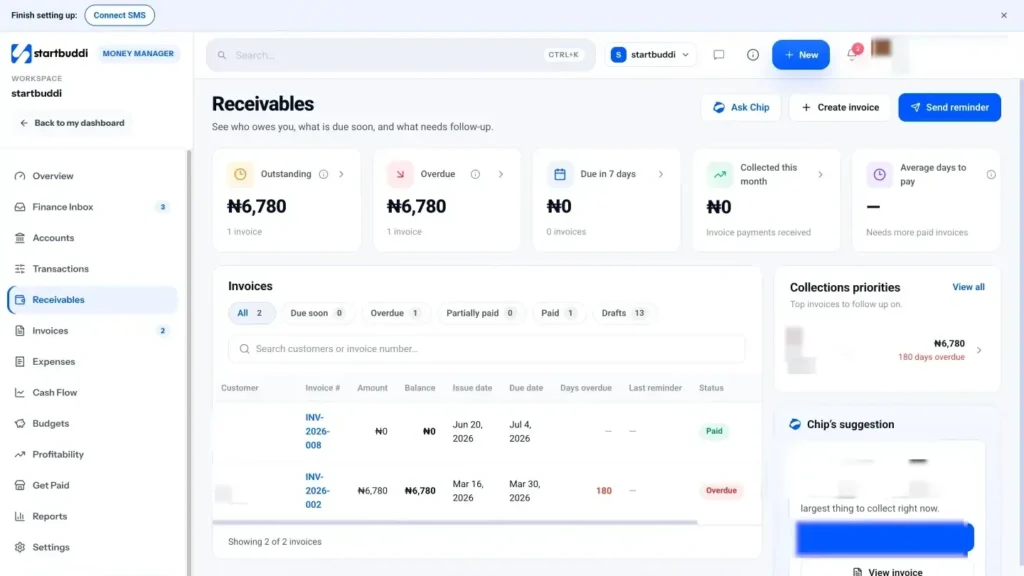Viewport: 1024px width, 576px height.
Task: Go to Expenses in the sidebar
Action: [x=92, y=362]
